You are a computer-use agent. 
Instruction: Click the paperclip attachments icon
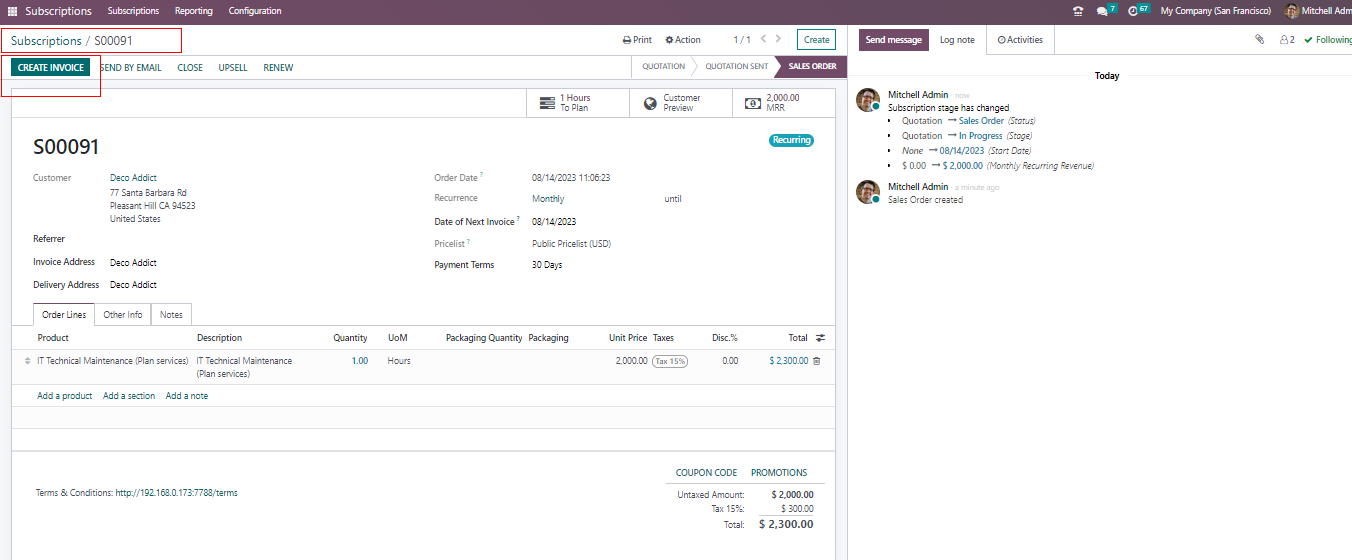(1259, 40)
